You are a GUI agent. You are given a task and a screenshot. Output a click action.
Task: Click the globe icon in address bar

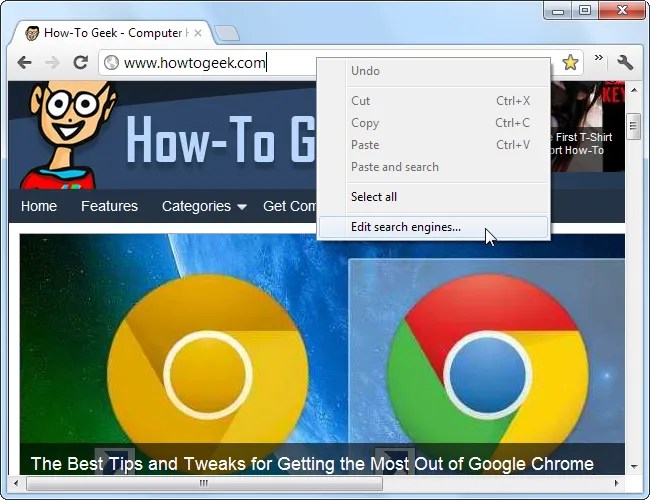pos(111,63)
